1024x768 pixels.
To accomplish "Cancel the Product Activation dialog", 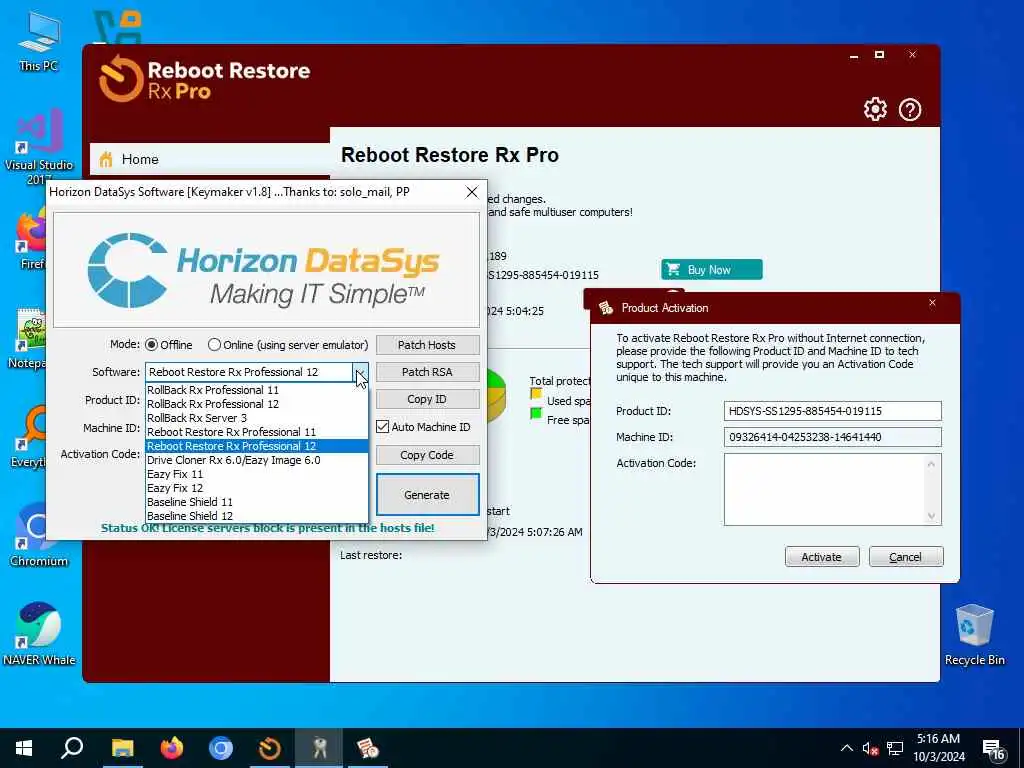I will tap(906, 557).
